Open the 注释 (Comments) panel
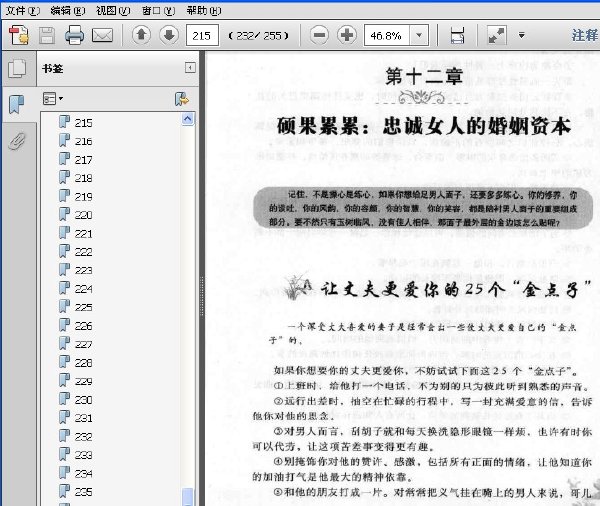The height and width of the screenshot is (506, 600). pos(585,35)
